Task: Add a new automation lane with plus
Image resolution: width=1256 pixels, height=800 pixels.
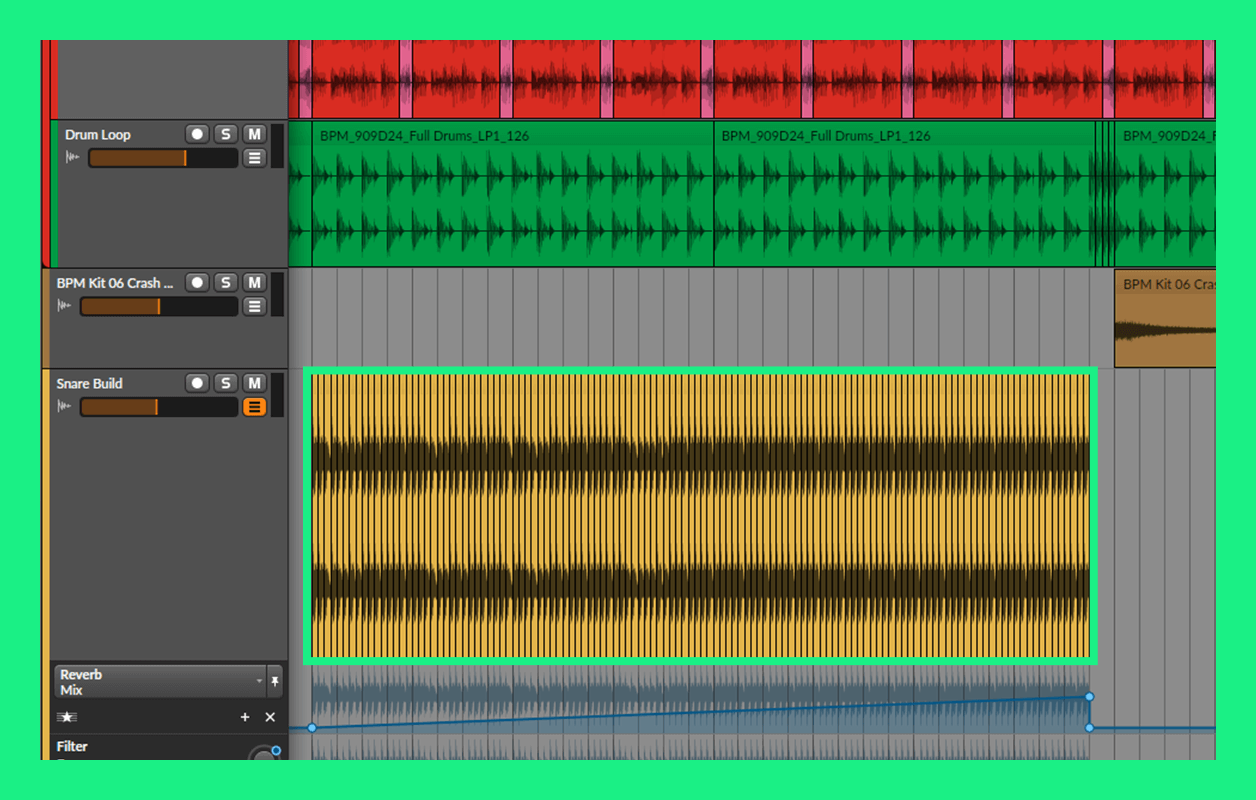Action: point(245,717)
